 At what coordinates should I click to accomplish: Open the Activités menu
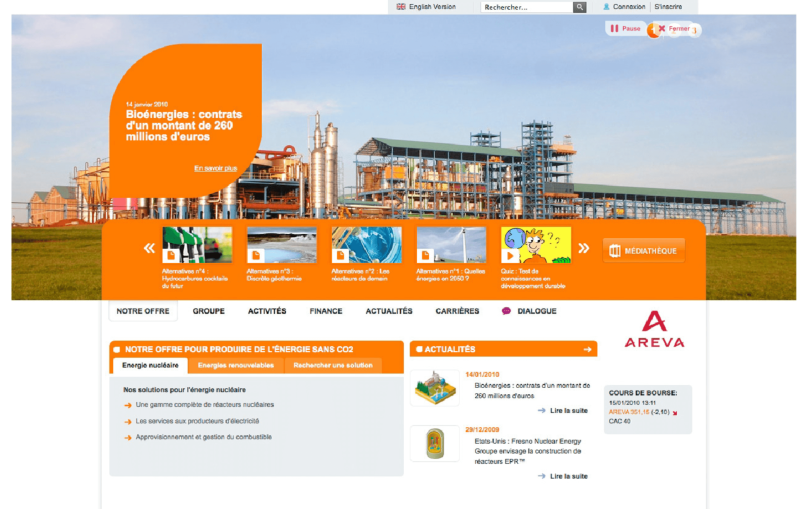click(267, 311)
